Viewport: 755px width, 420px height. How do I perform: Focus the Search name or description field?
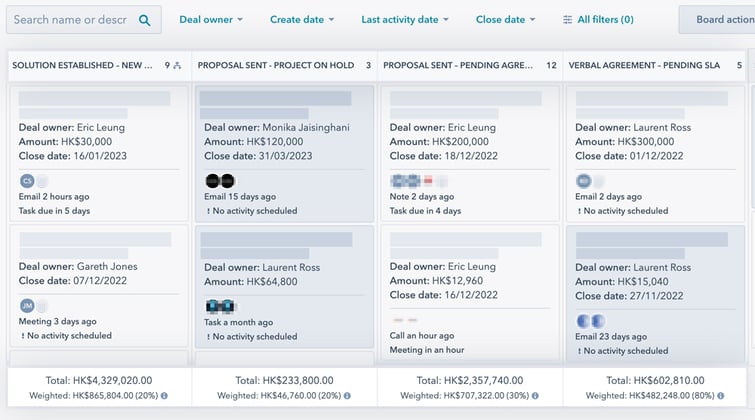click(x=70, y=20)
